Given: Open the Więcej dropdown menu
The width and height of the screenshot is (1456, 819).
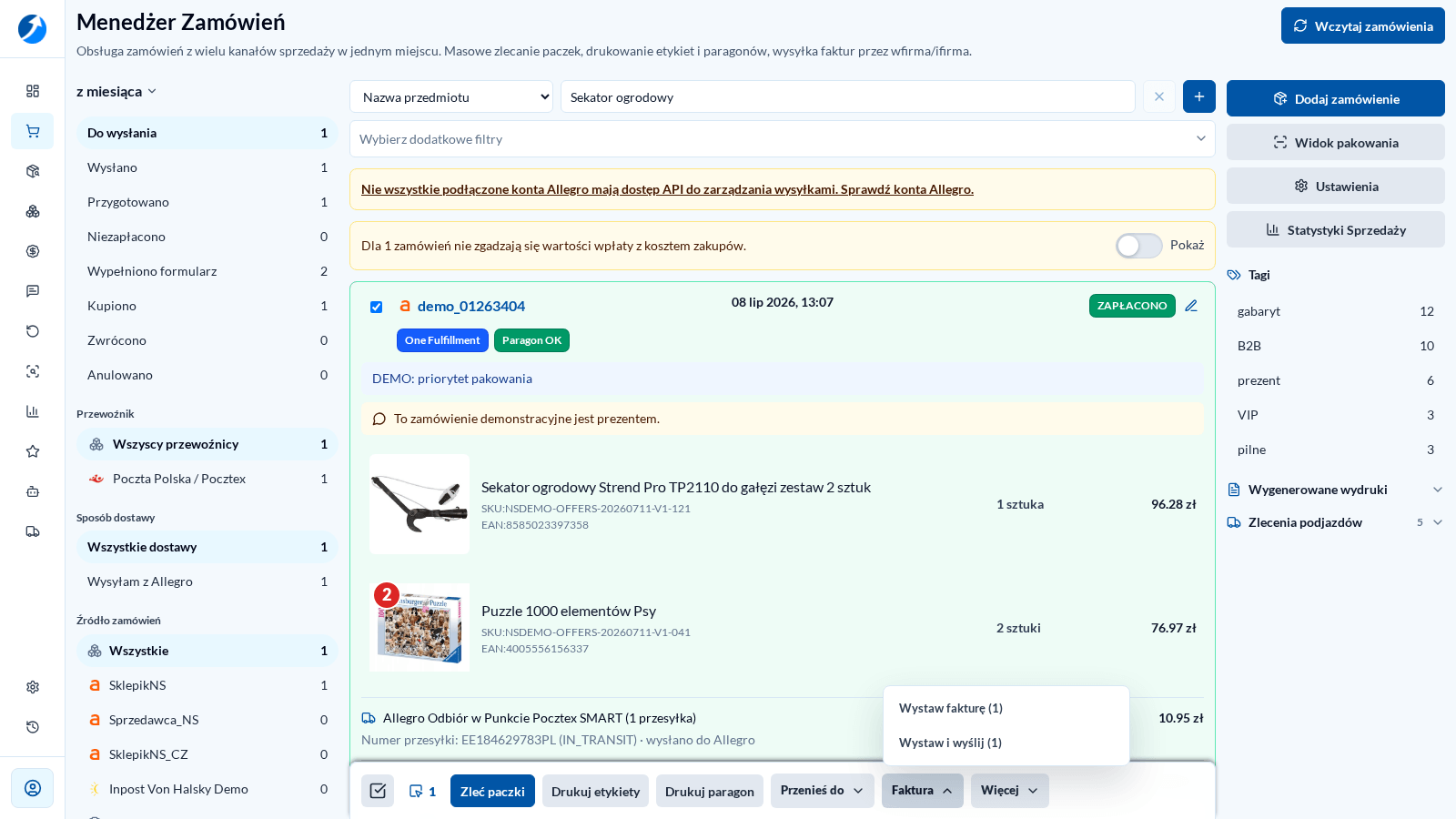Looking at the screenshot, I should click(1010, 791).
